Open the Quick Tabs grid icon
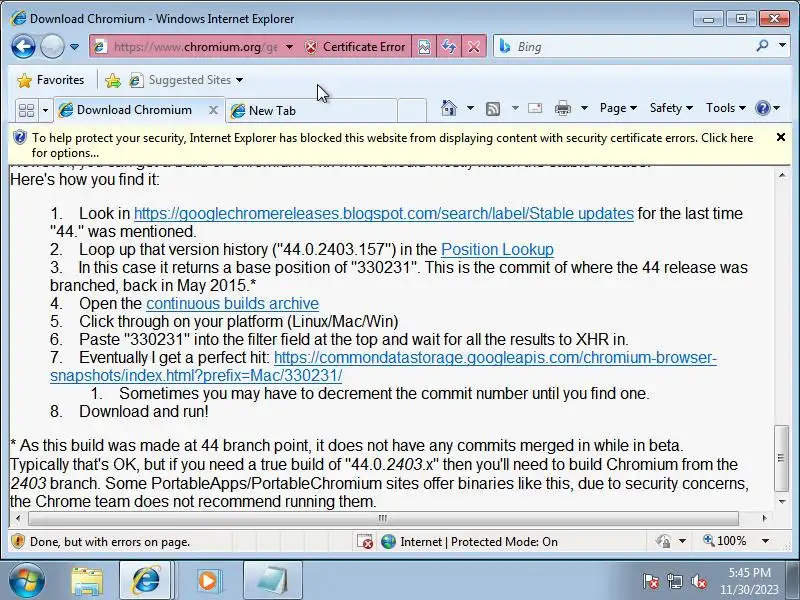The width and height of the screenshot is (800, 600). [x=26, y=110]
